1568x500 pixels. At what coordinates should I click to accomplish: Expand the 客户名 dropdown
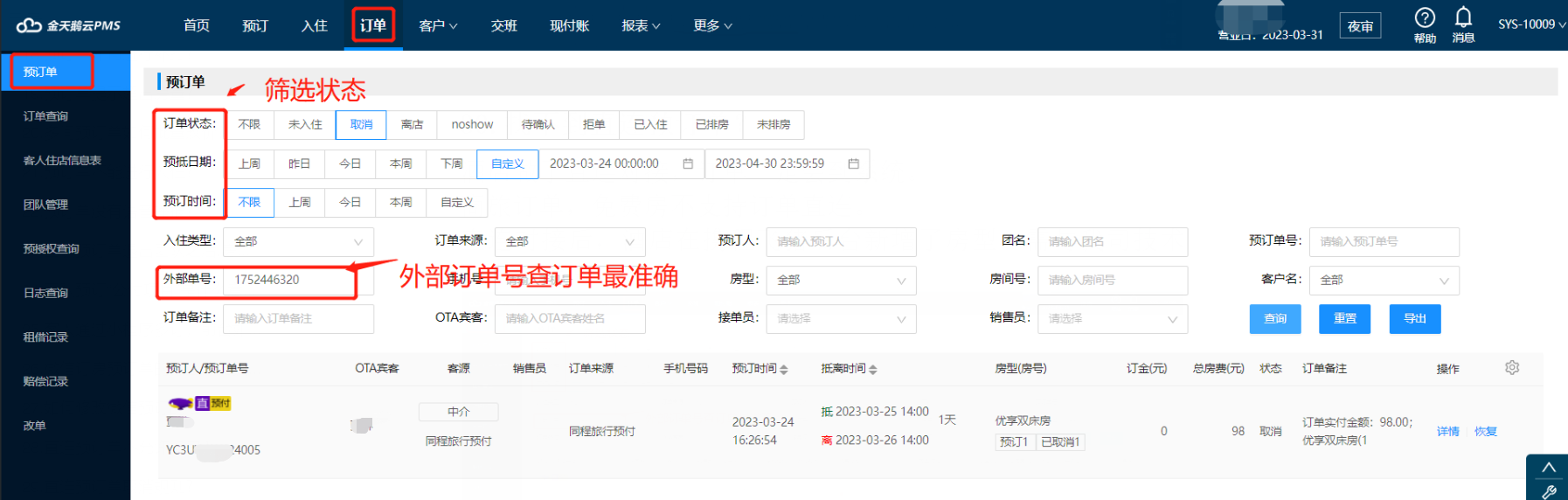click(x=1384, y=280)
